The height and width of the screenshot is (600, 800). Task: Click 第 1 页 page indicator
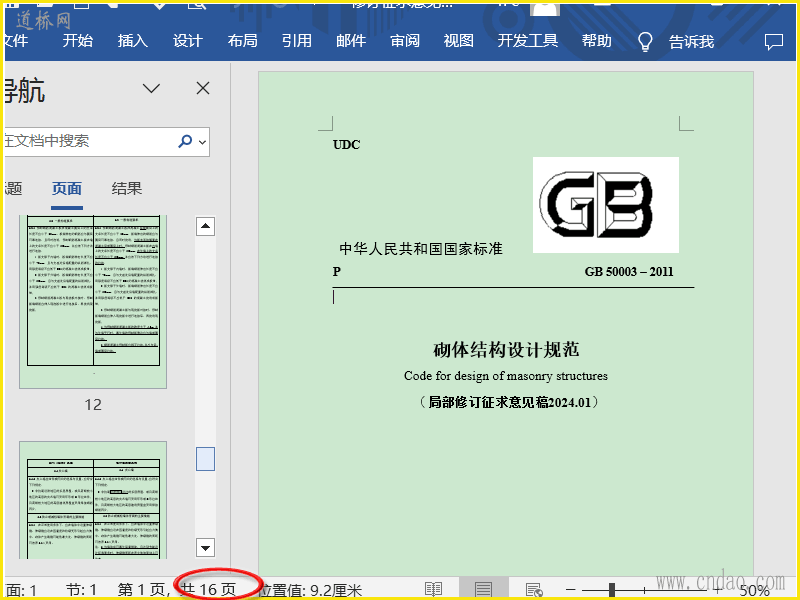(x=143, y=590)
